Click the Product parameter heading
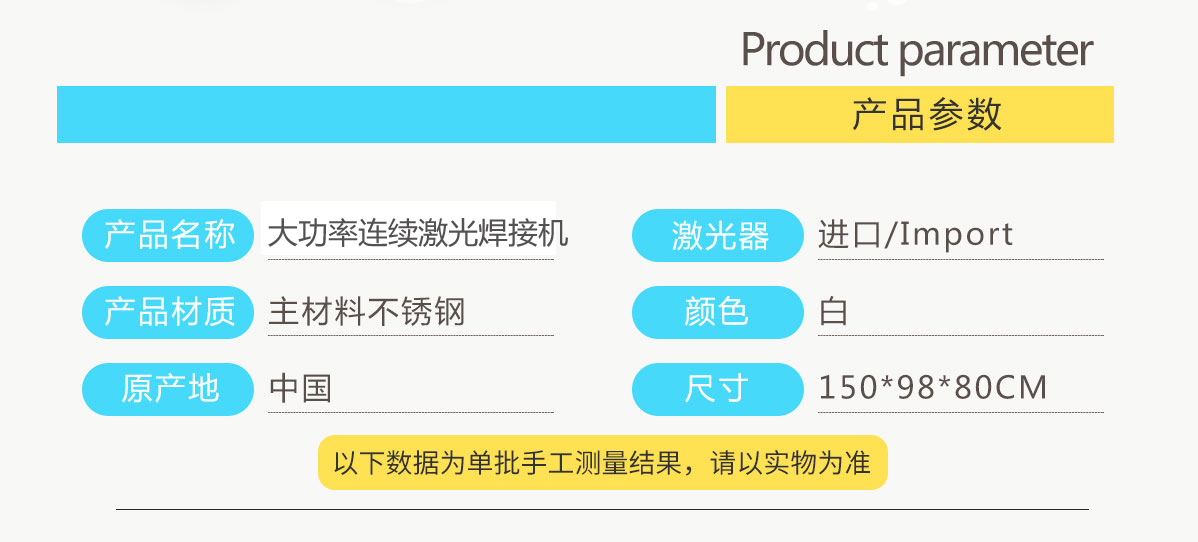Viewport: 1198px width, 542px height. [916, 50]
